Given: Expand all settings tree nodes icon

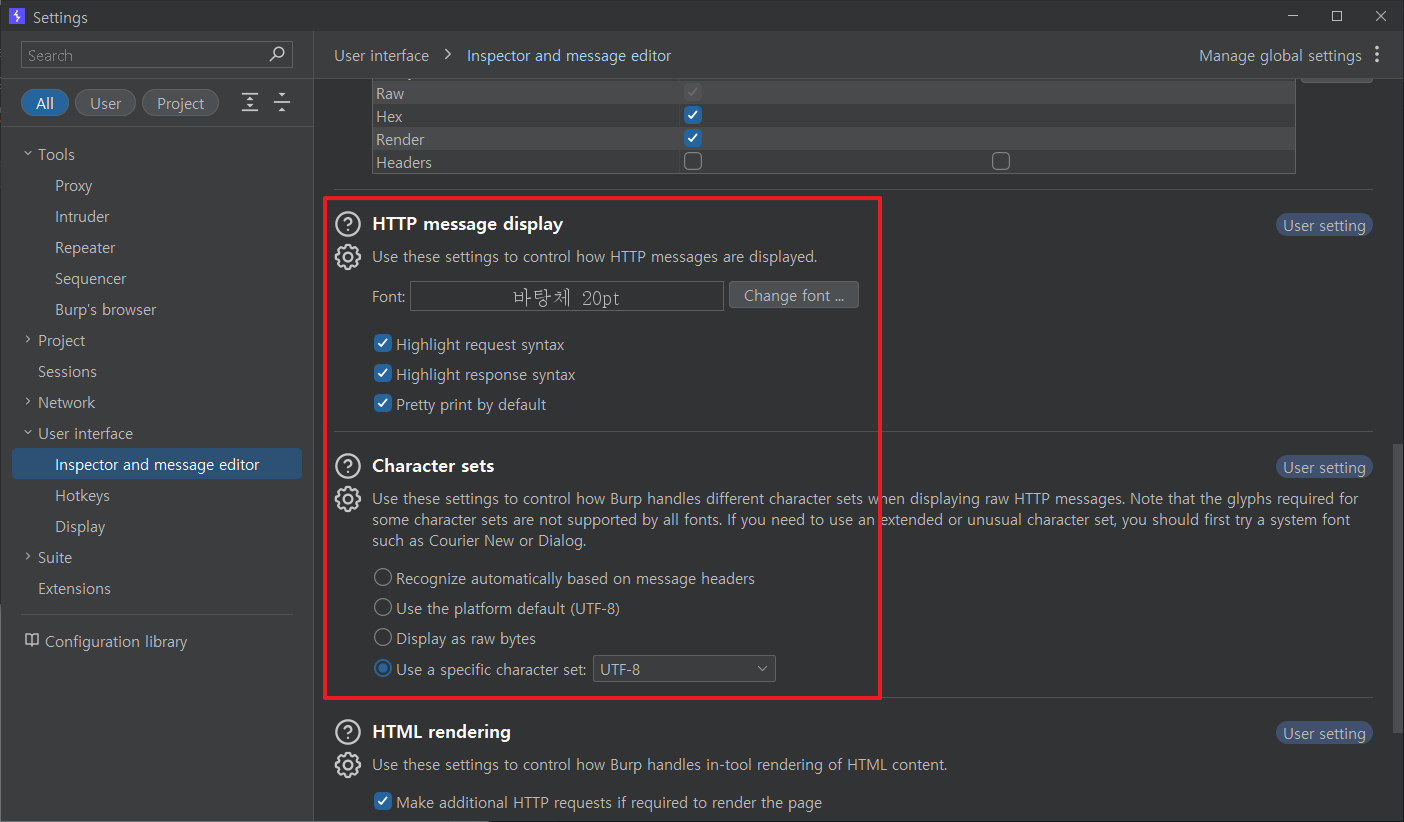Looking at the screenshot, I should point(250,103).
